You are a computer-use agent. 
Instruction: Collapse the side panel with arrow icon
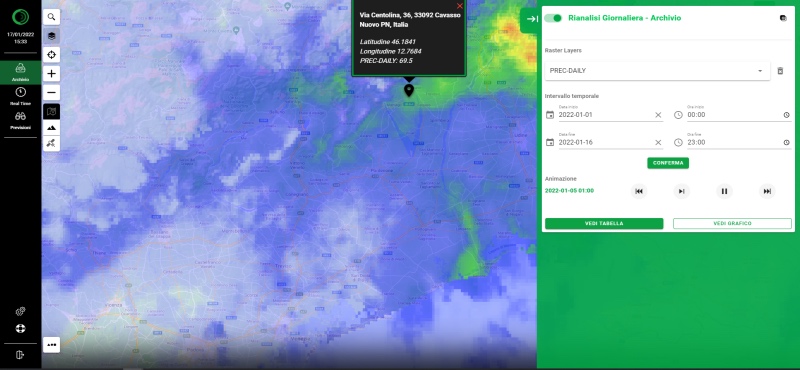(x=531, y=19)
